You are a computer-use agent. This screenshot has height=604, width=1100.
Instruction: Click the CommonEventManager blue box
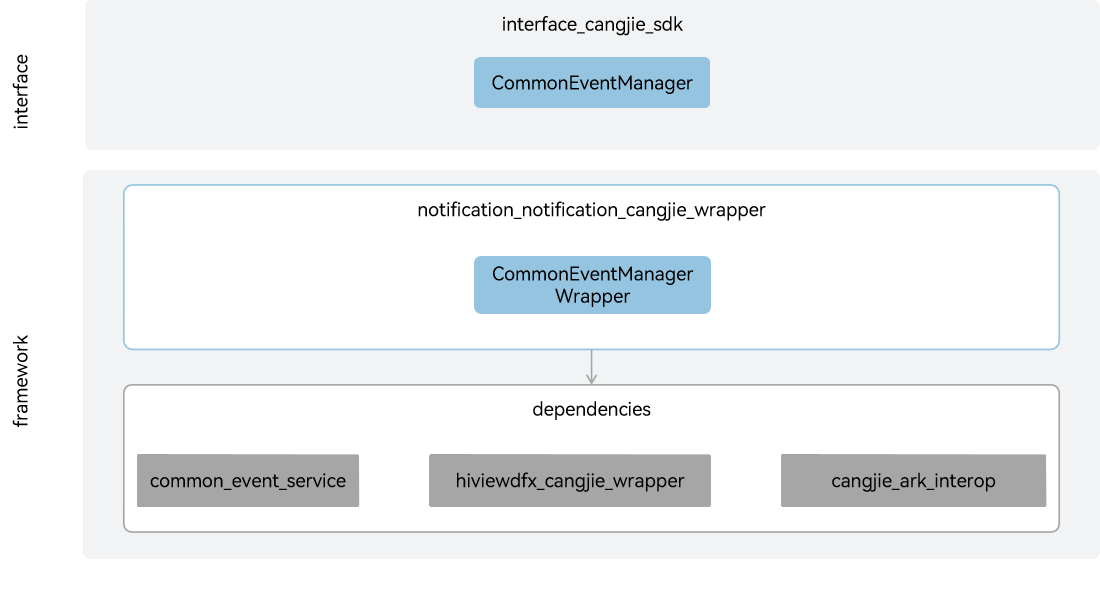coord(591,83)
